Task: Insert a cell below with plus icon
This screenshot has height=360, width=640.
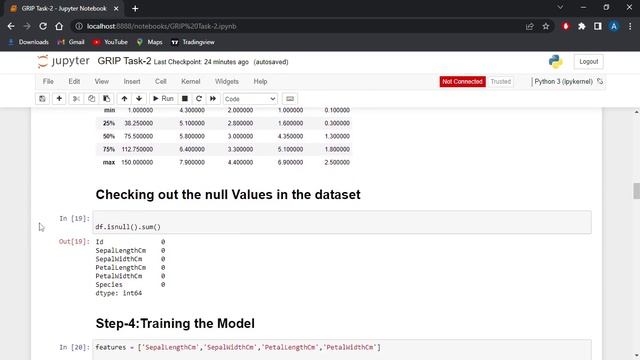Action: [x=59, y=99]
